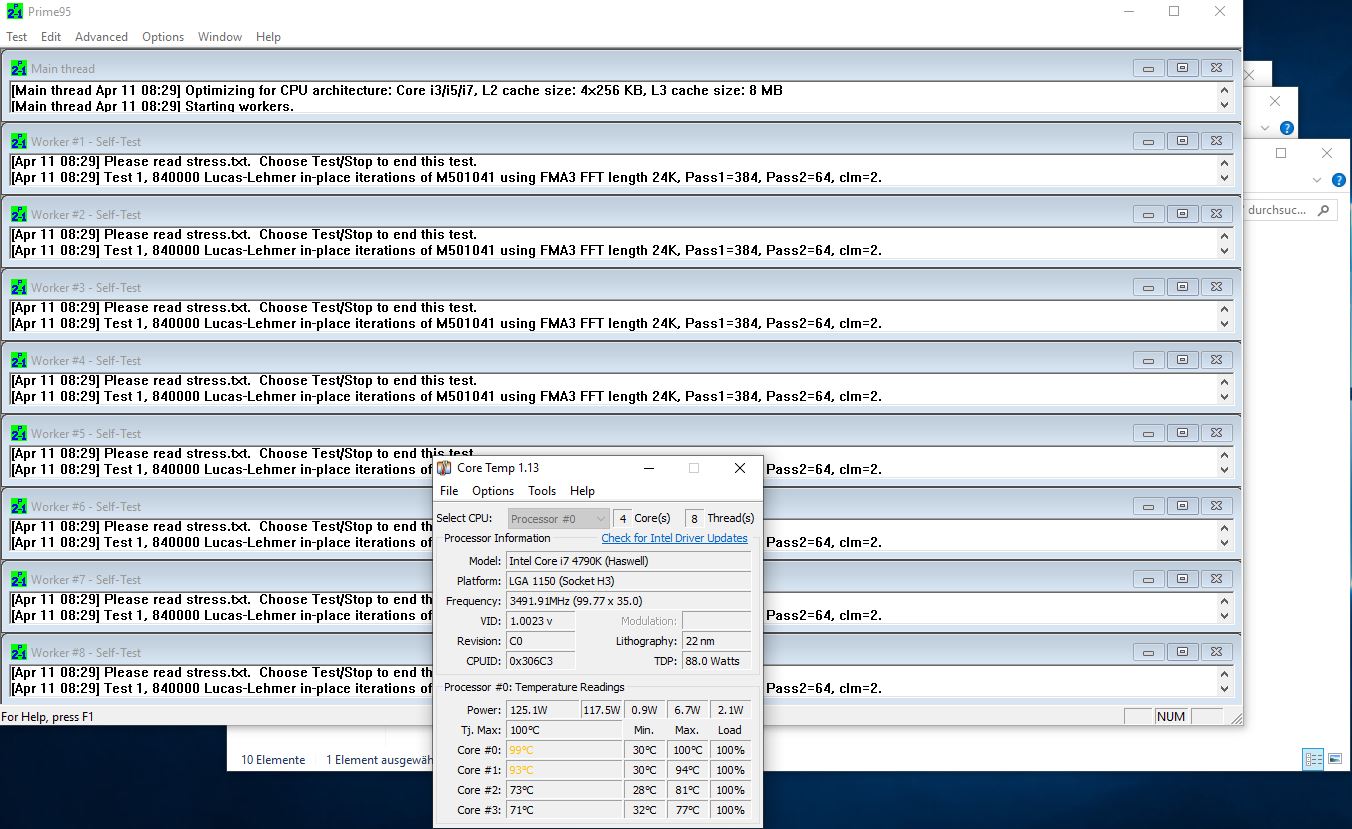
Task: Restore the Worker #4 child window
Action: click(1182, 360)
